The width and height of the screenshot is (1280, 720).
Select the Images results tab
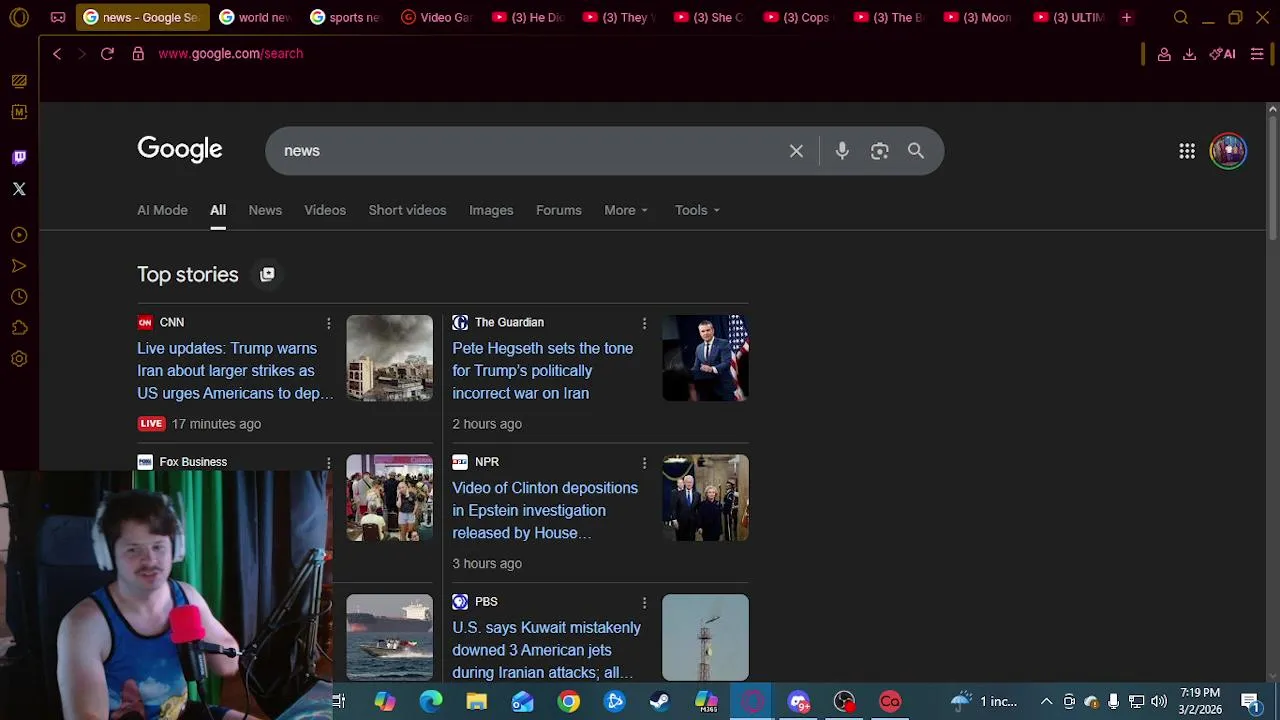tap(491, 210)
